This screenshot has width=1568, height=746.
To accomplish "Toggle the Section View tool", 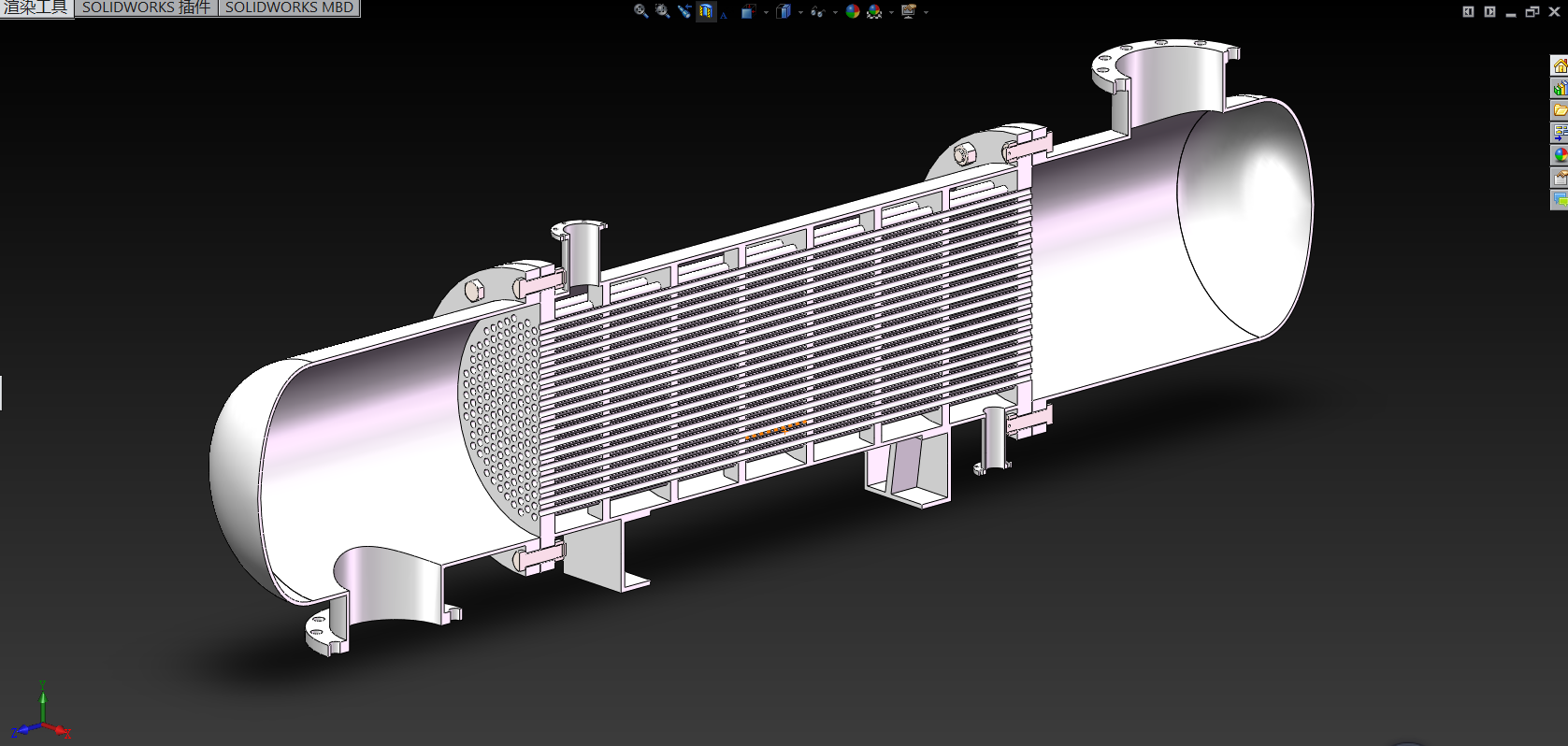I will pos(706,11).
